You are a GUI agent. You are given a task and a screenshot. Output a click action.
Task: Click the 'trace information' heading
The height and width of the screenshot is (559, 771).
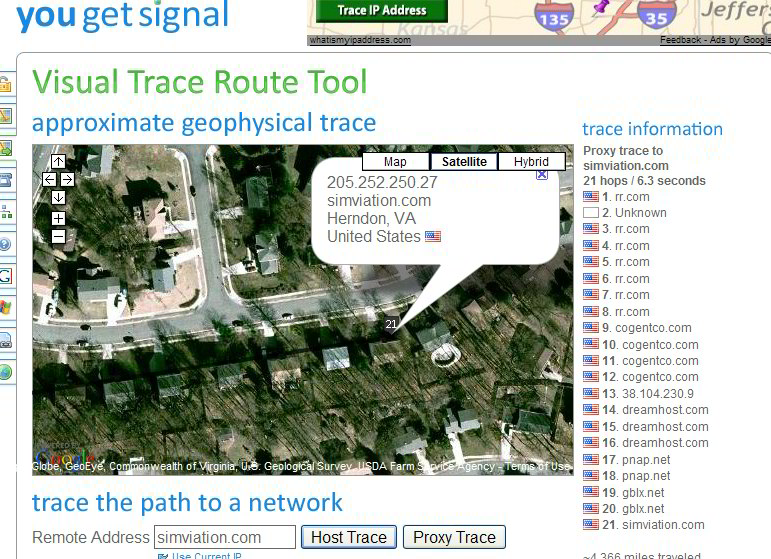tap(652, 129)
